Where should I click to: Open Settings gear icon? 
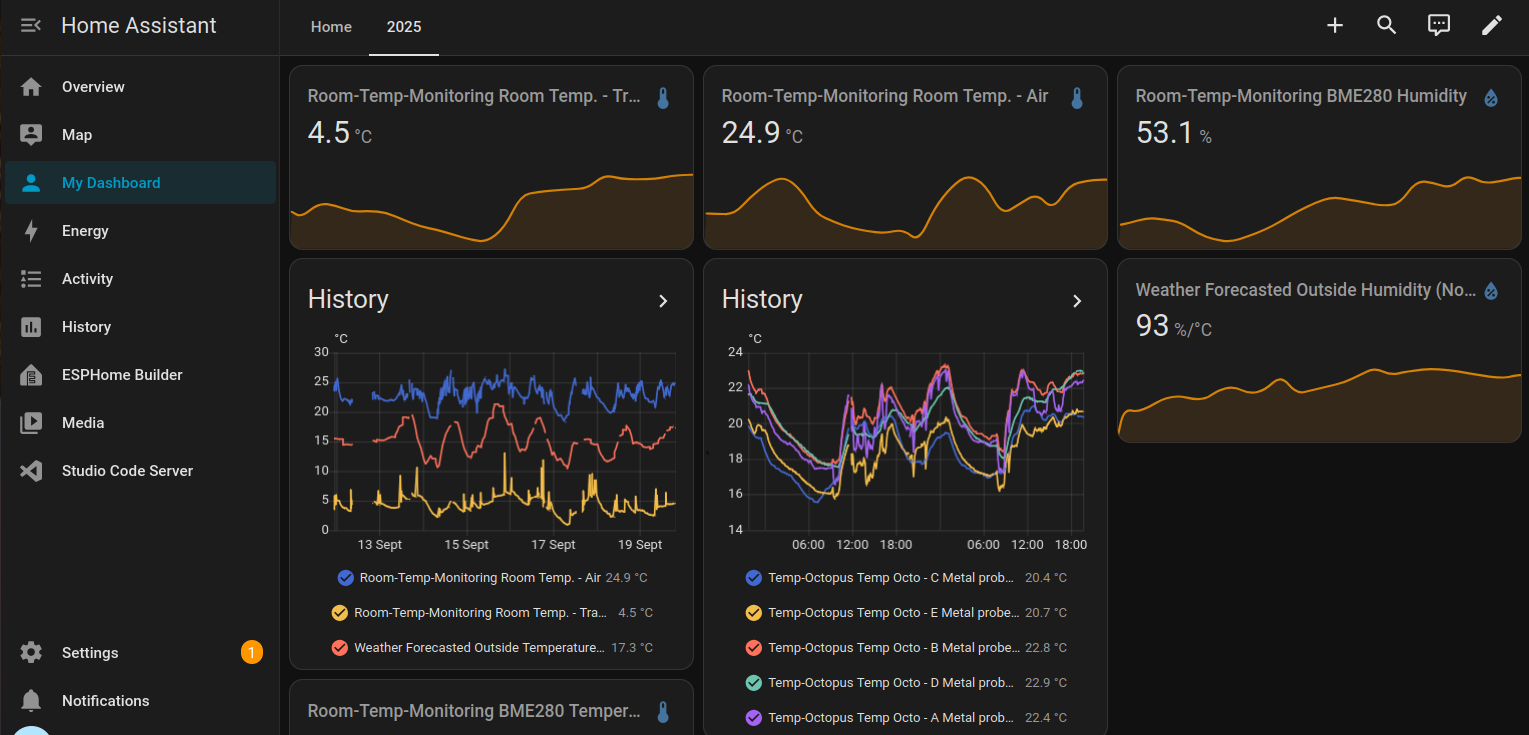coord(31,653)
